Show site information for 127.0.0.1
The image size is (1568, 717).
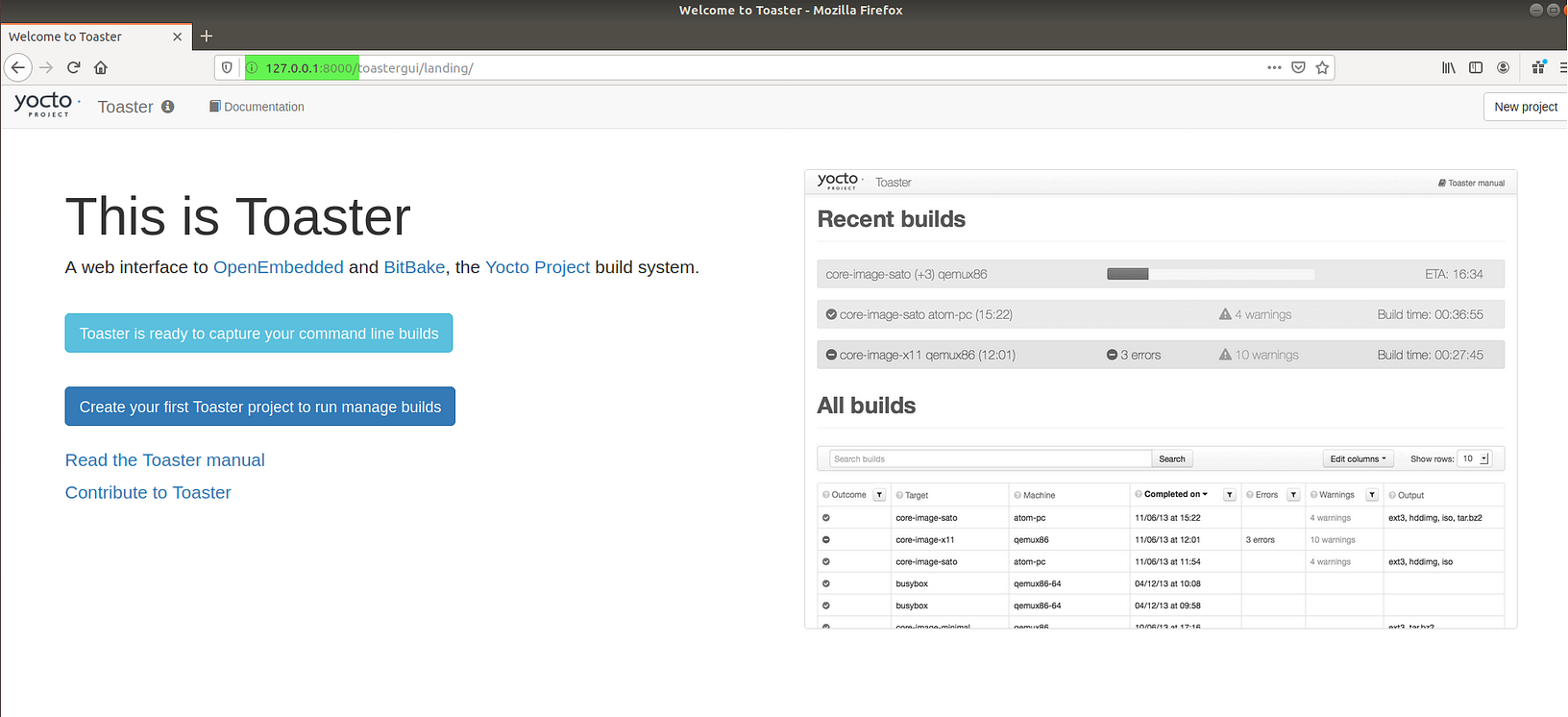click(253, 67)
